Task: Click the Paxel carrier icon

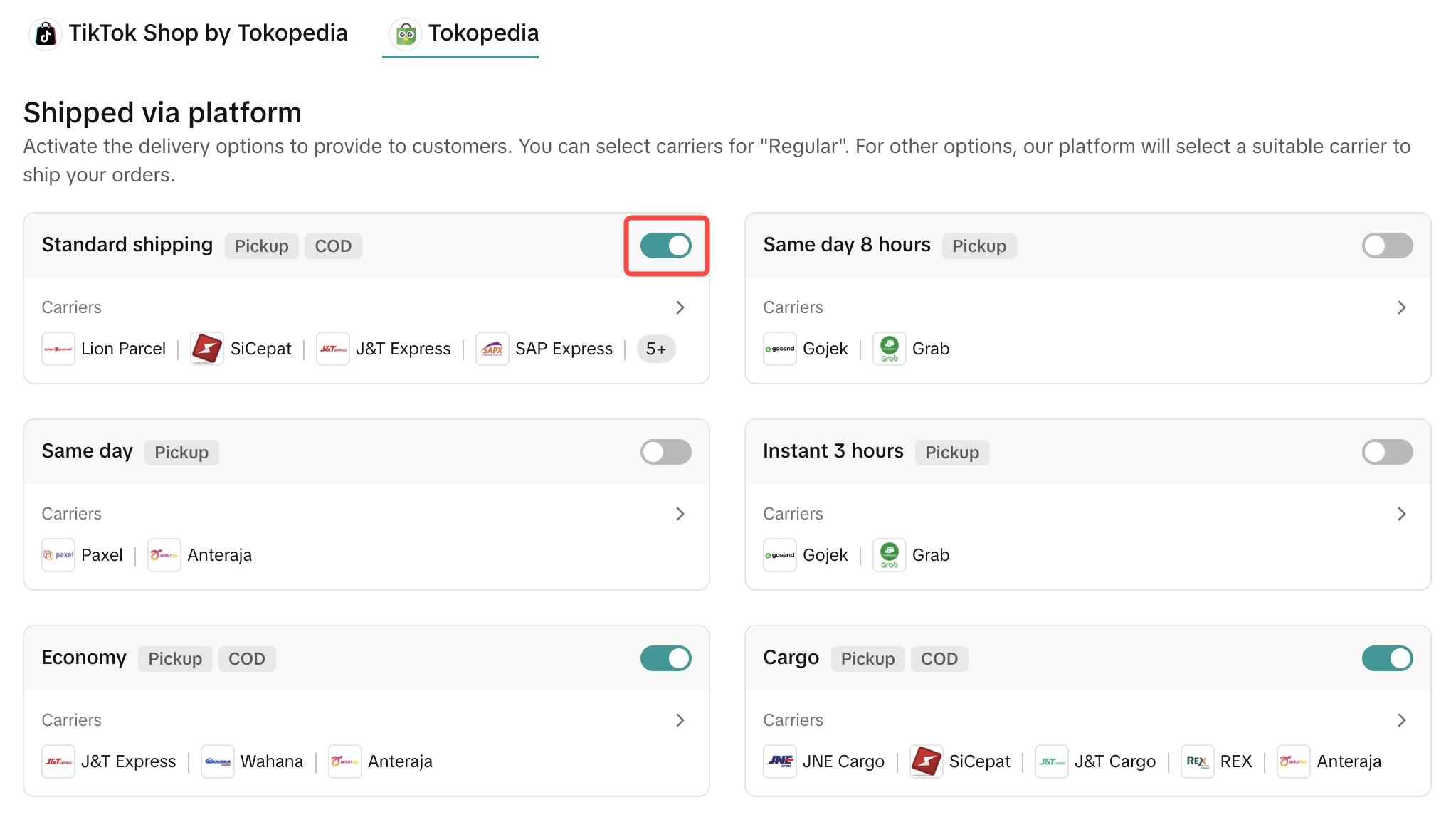Action: [x=58, y=555]
